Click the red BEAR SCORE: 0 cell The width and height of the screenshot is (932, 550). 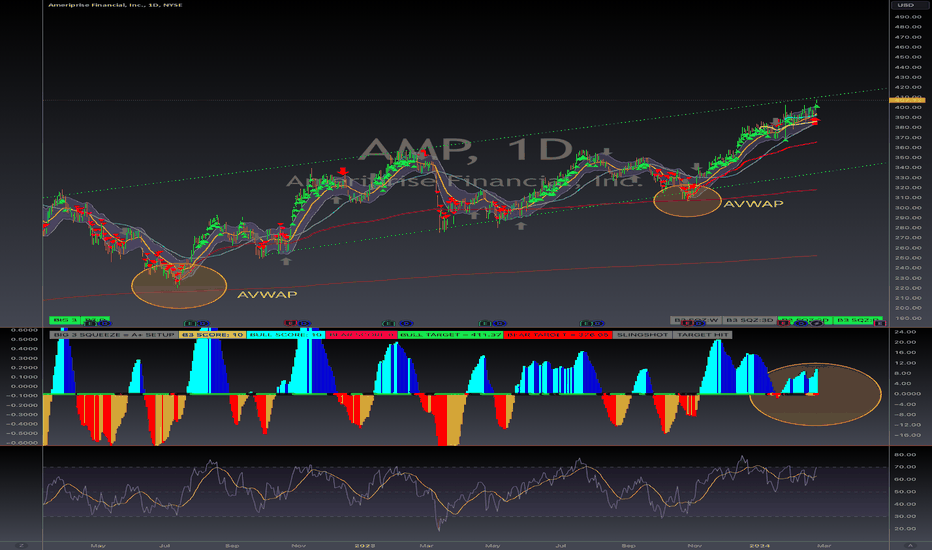tap(361, 335)
